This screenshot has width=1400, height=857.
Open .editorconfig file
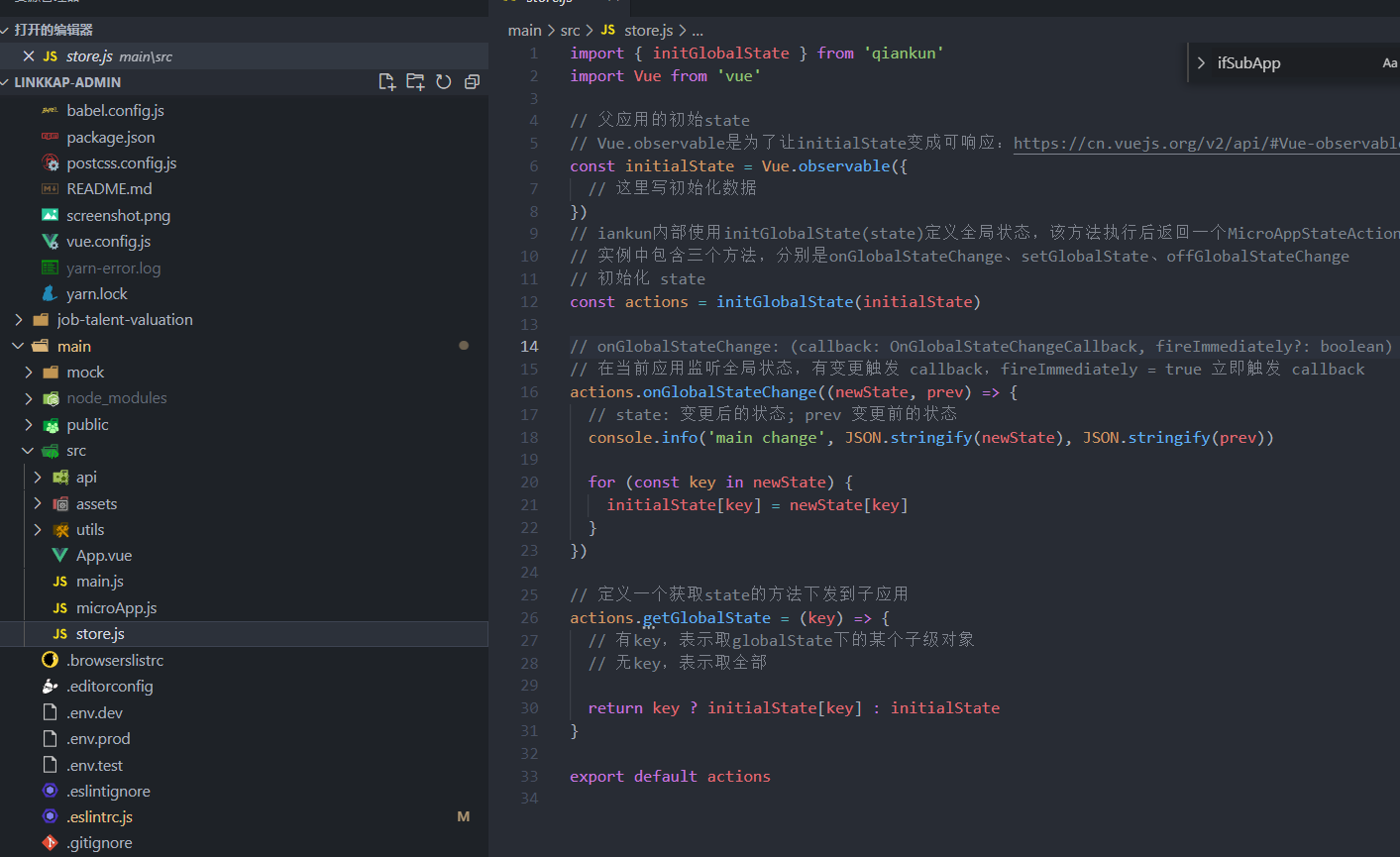110,687
